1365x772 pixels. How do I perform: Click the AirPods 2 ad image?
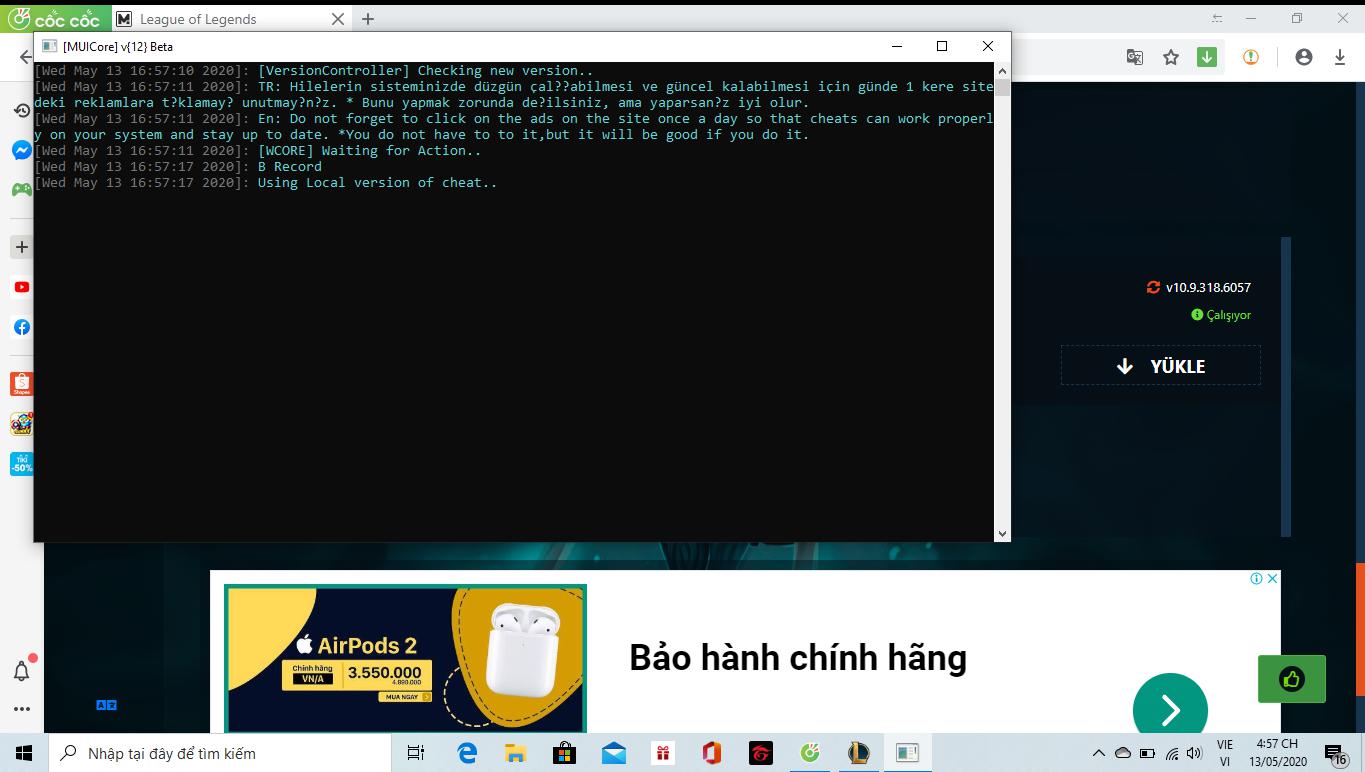tap(405, 658)
